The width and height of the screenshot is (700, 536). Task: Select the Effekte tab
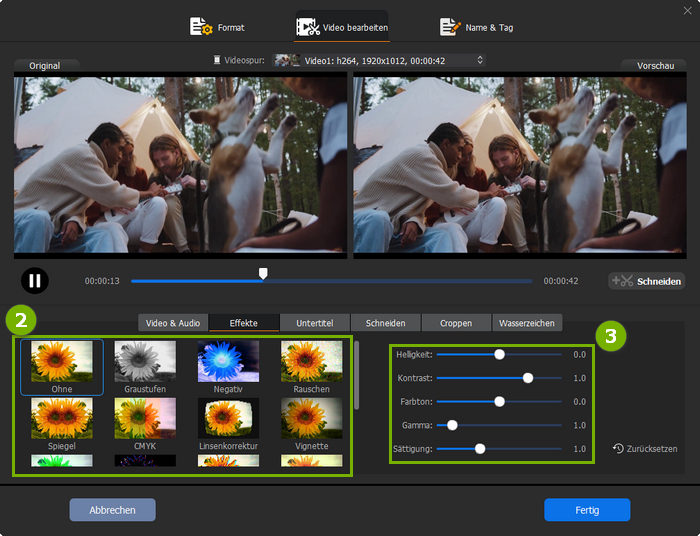[244, 323]
